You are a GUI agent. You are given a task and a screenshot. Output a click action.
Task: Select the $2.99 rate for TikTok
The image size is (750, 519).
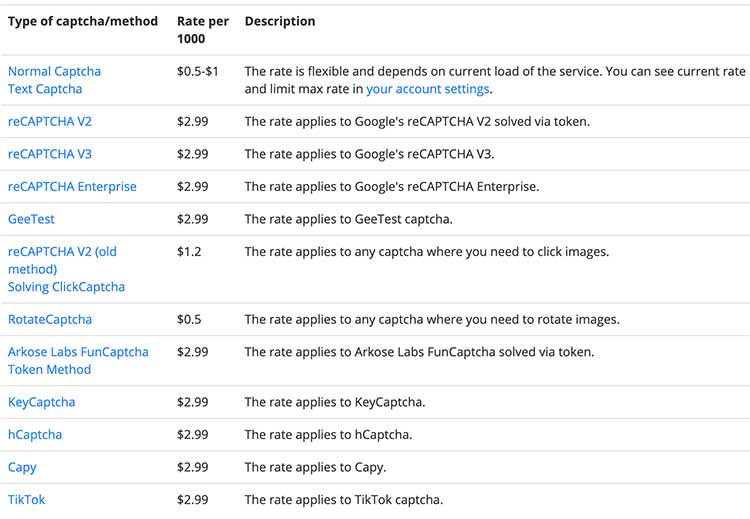pos(193,500)
